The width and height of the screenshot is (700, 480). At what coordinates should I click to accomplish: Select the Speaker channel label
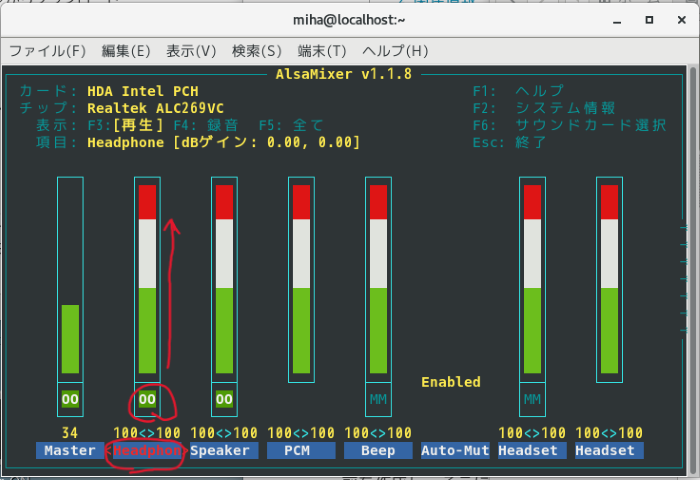[224, 451]
